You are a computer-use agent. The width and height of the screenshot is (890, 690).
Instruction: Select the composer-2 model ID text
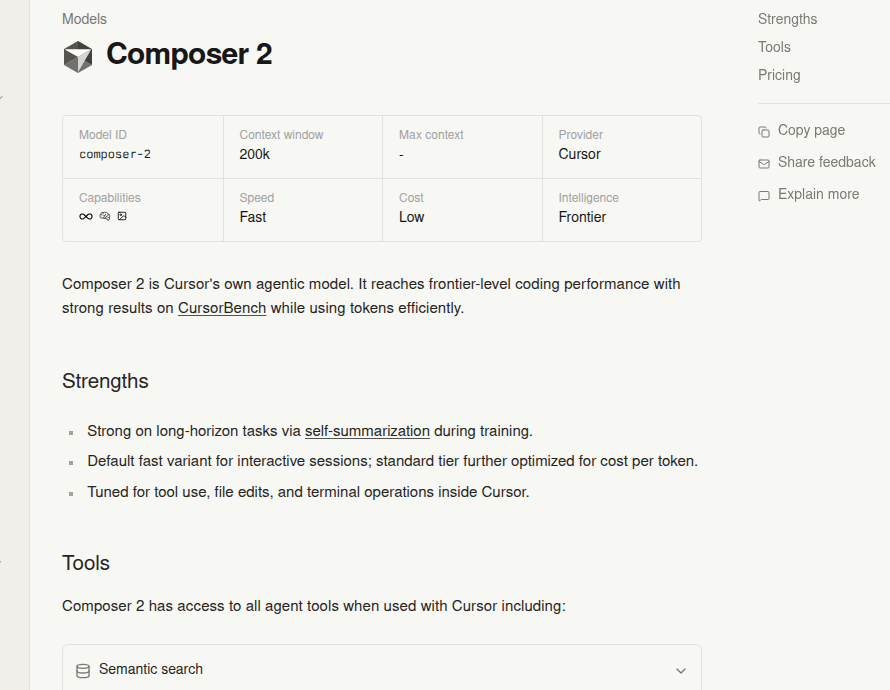115,155
